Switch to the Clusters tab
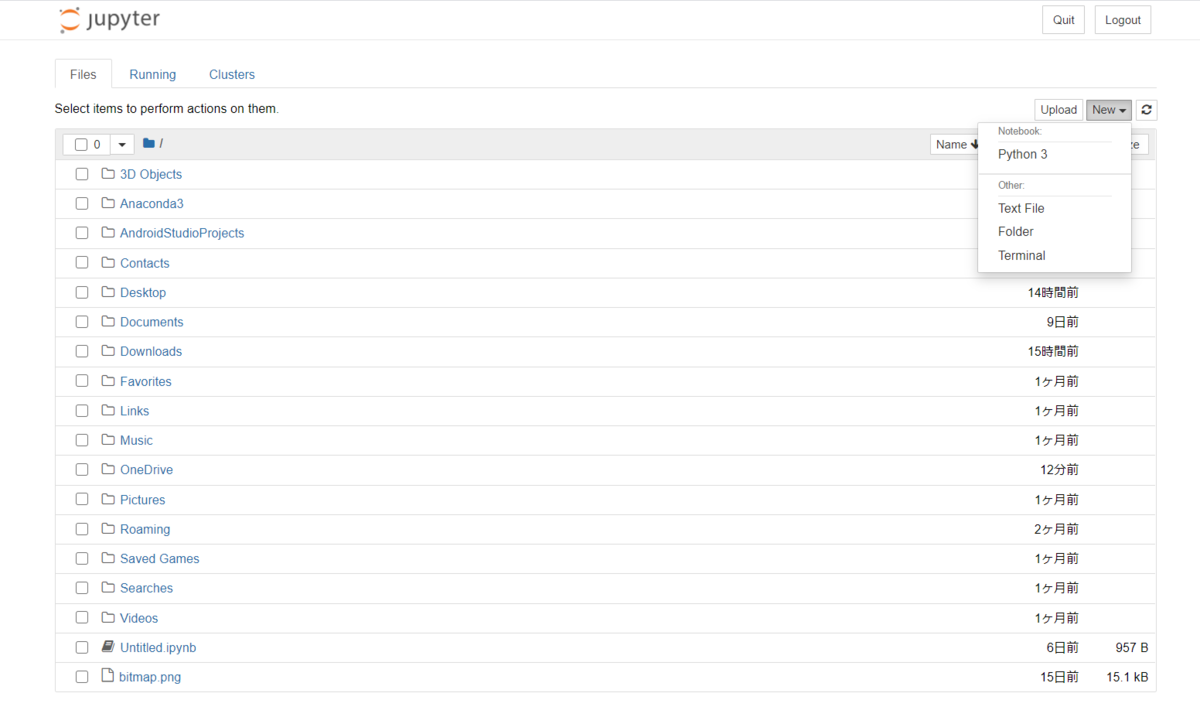Viewport: 1200px width, 717px height. coord(232,74)
